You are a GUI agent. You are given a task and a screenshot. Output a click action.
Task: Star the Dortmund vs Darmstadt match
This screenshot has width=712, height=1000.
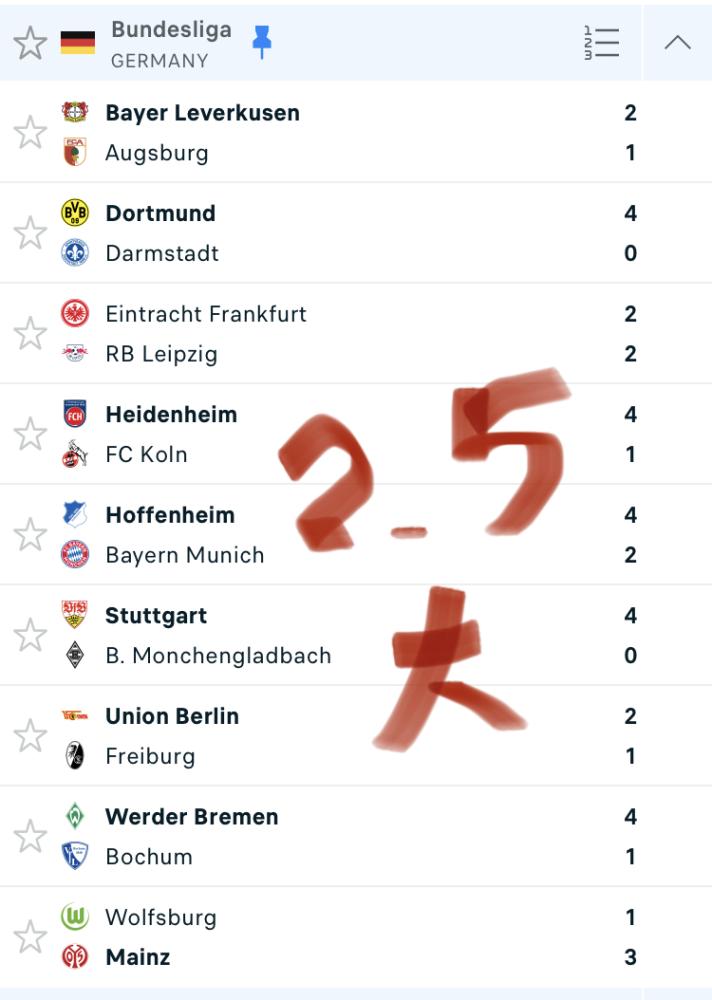30,233
